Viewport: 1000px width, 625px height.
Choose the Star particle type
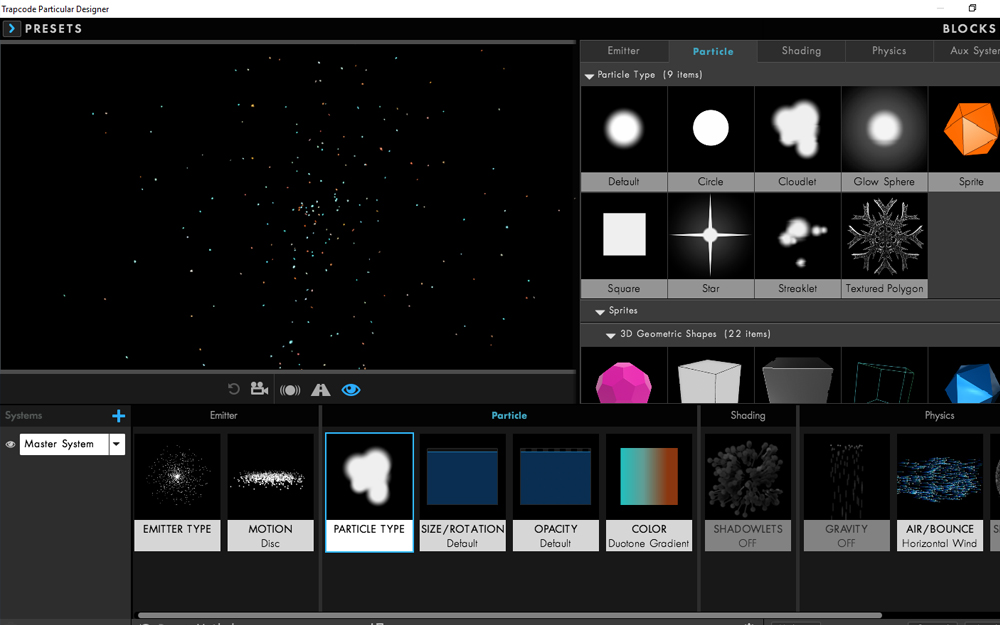click(710, 246)
